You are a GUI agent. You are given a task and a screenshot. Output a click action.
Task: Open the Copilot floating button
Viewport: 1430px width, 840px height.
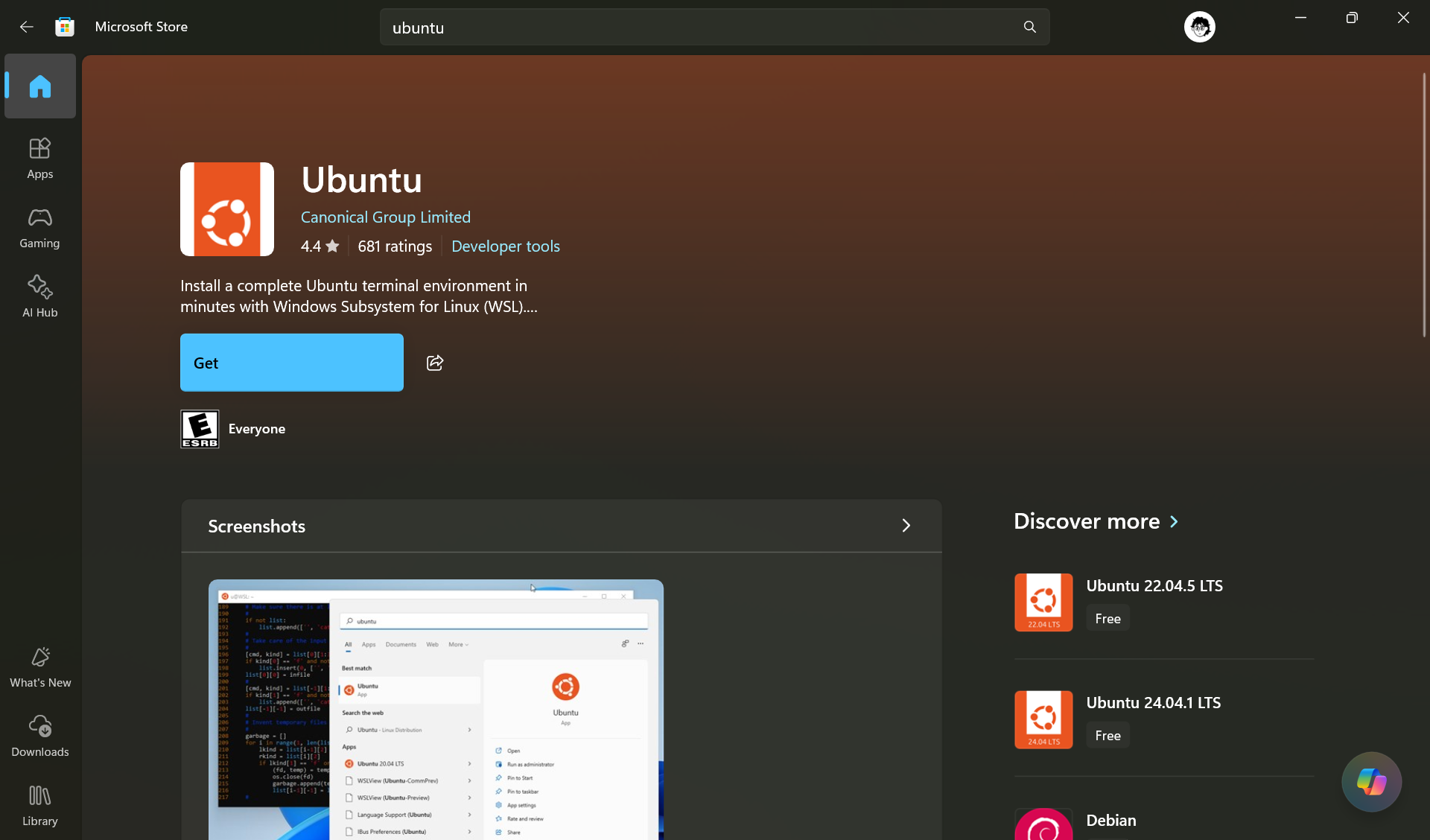1371,782
